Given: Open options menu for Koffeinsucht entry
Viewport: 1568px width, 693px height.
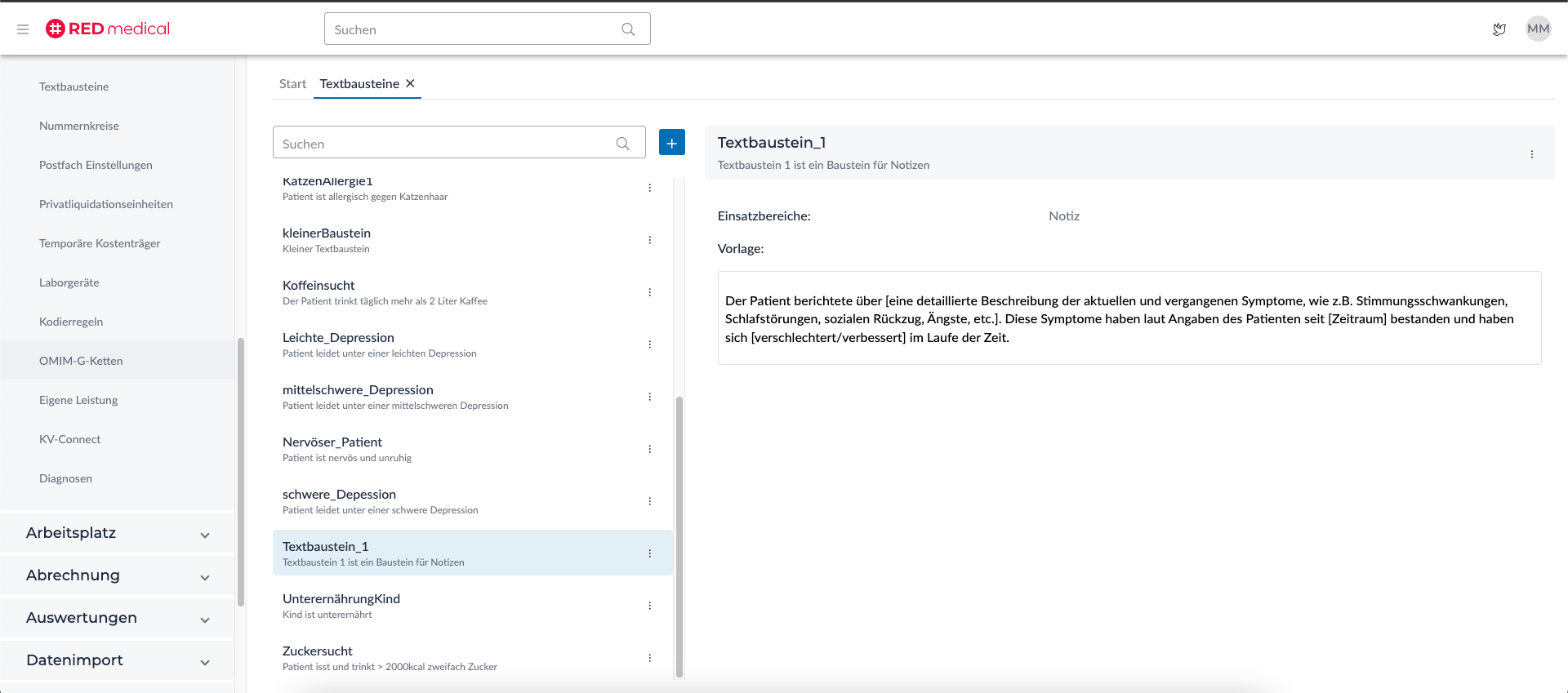Looking at the screenshot, I should coord(650,292).
